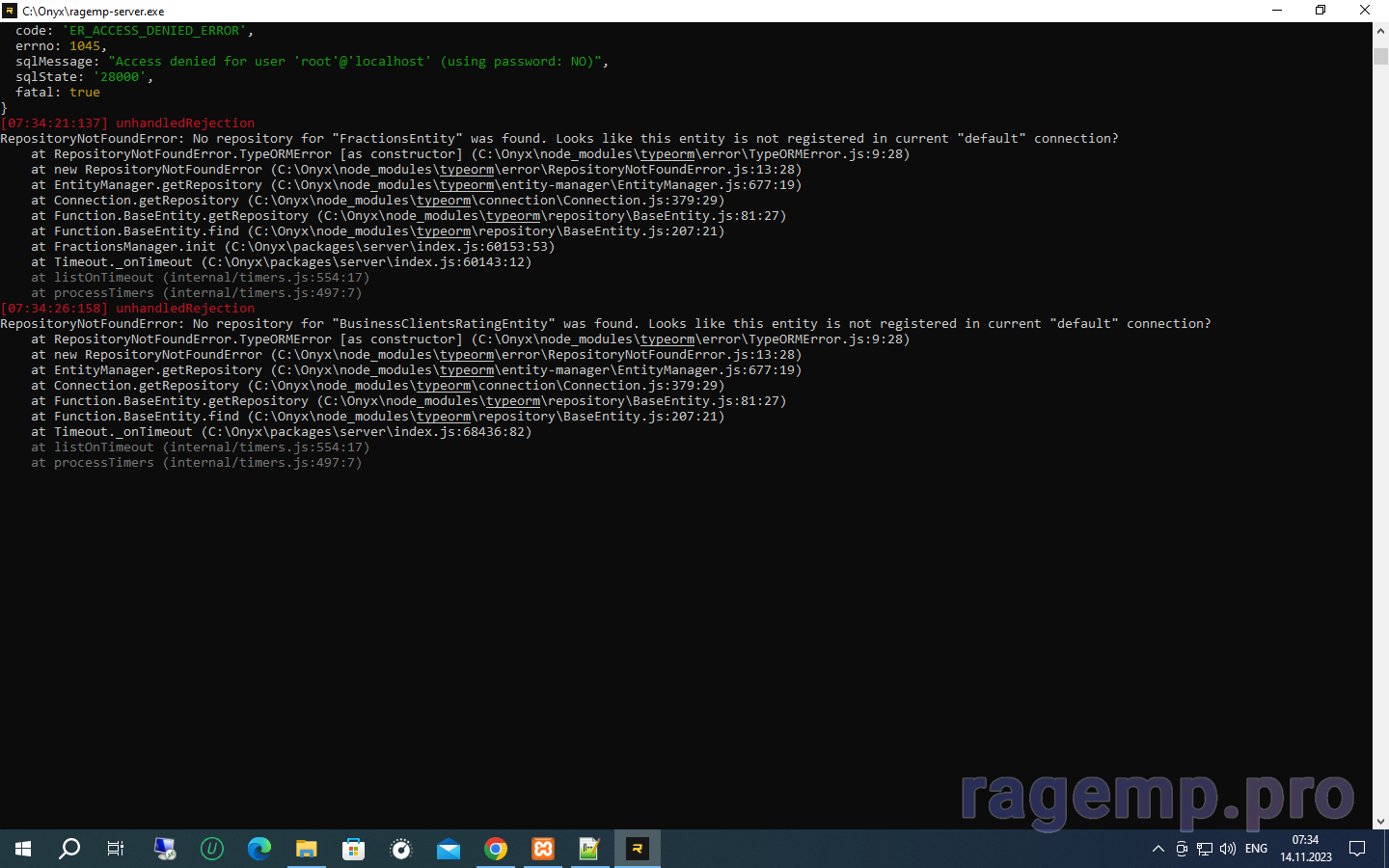This screenshot has width=1389, height=868.
Task: Open the volume control in tray
Action: click(1228, 849)
